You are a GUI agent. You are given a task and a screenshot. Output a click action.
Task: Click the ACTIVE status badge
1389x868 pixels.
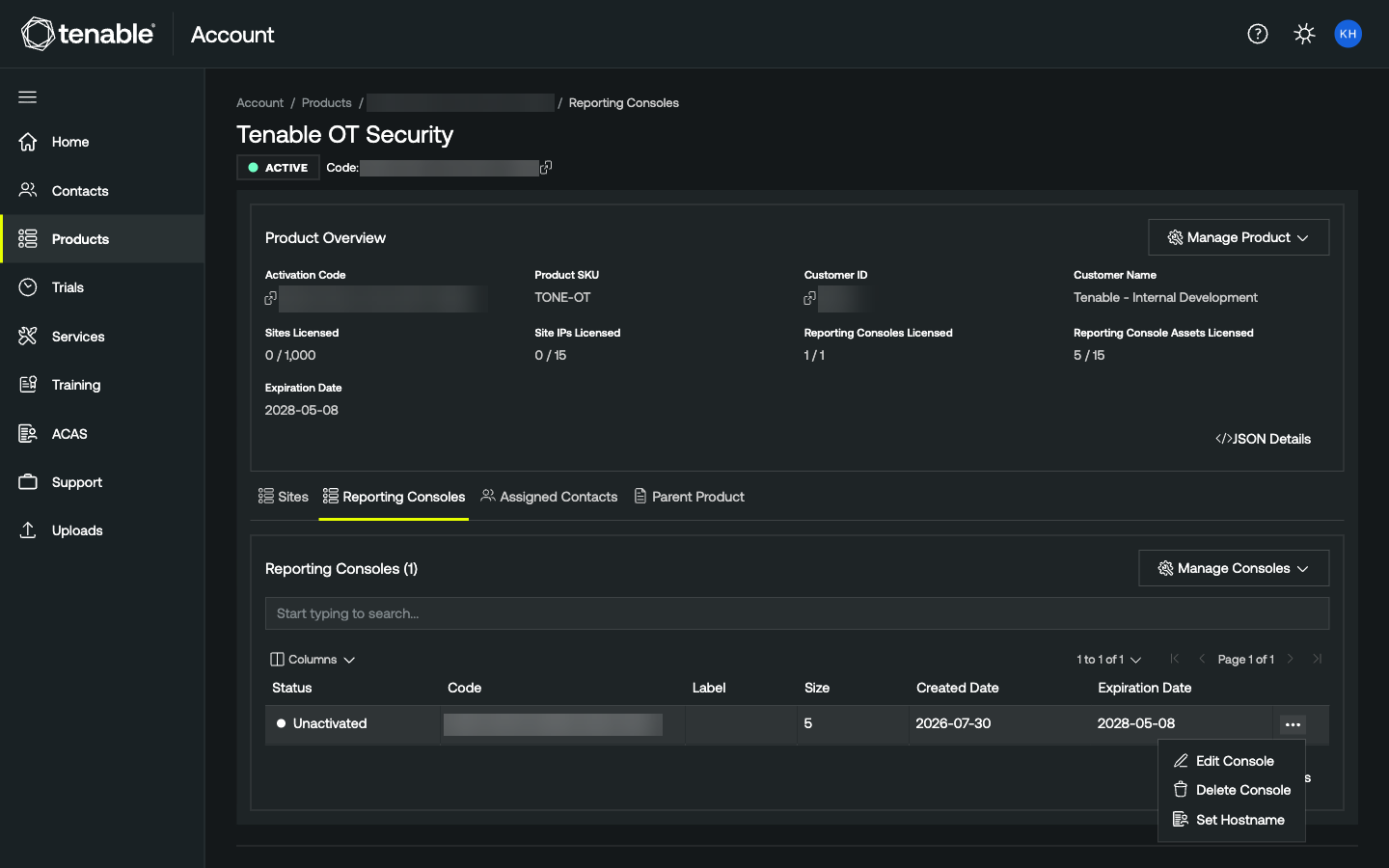tap(278, 168)
